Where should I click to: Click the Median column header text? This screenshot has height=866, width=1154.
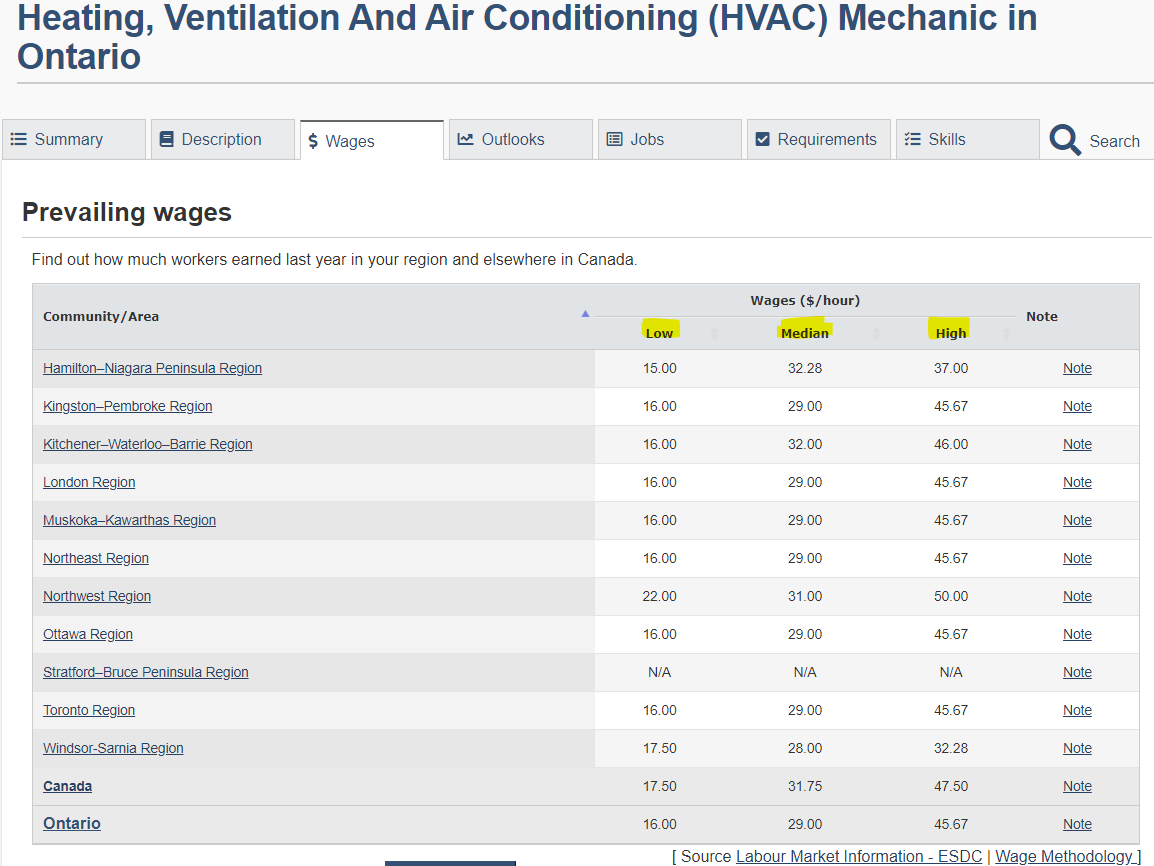point(804,333)
